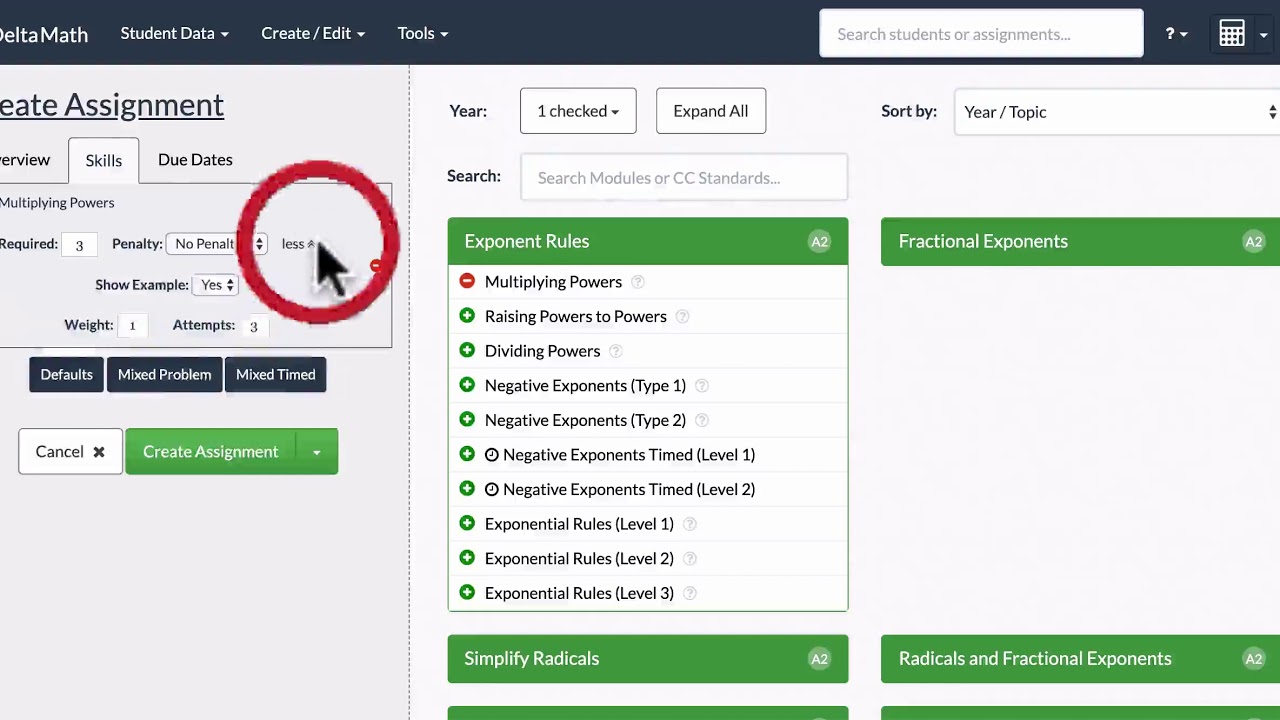
Task: Open the Show Example Yes selector
Action: tap(217, 285)
